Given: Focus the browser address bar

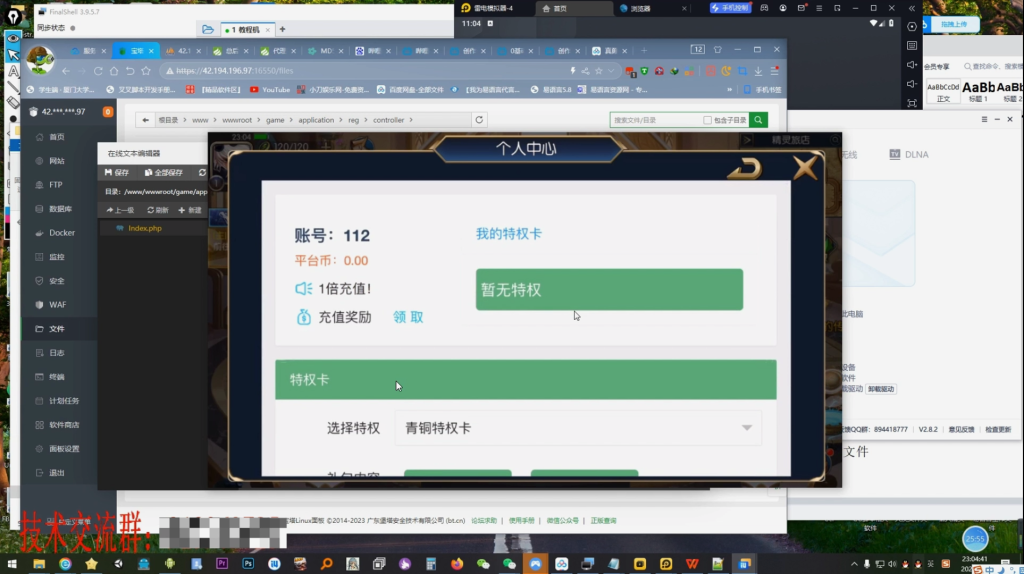Looking at the screenshot, I should point(366,71).
